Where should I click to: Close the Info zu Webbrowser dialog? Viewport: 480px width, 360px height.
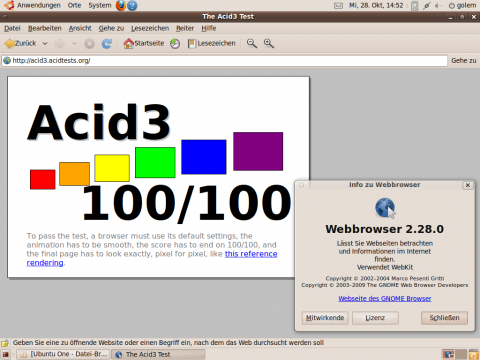468,185
